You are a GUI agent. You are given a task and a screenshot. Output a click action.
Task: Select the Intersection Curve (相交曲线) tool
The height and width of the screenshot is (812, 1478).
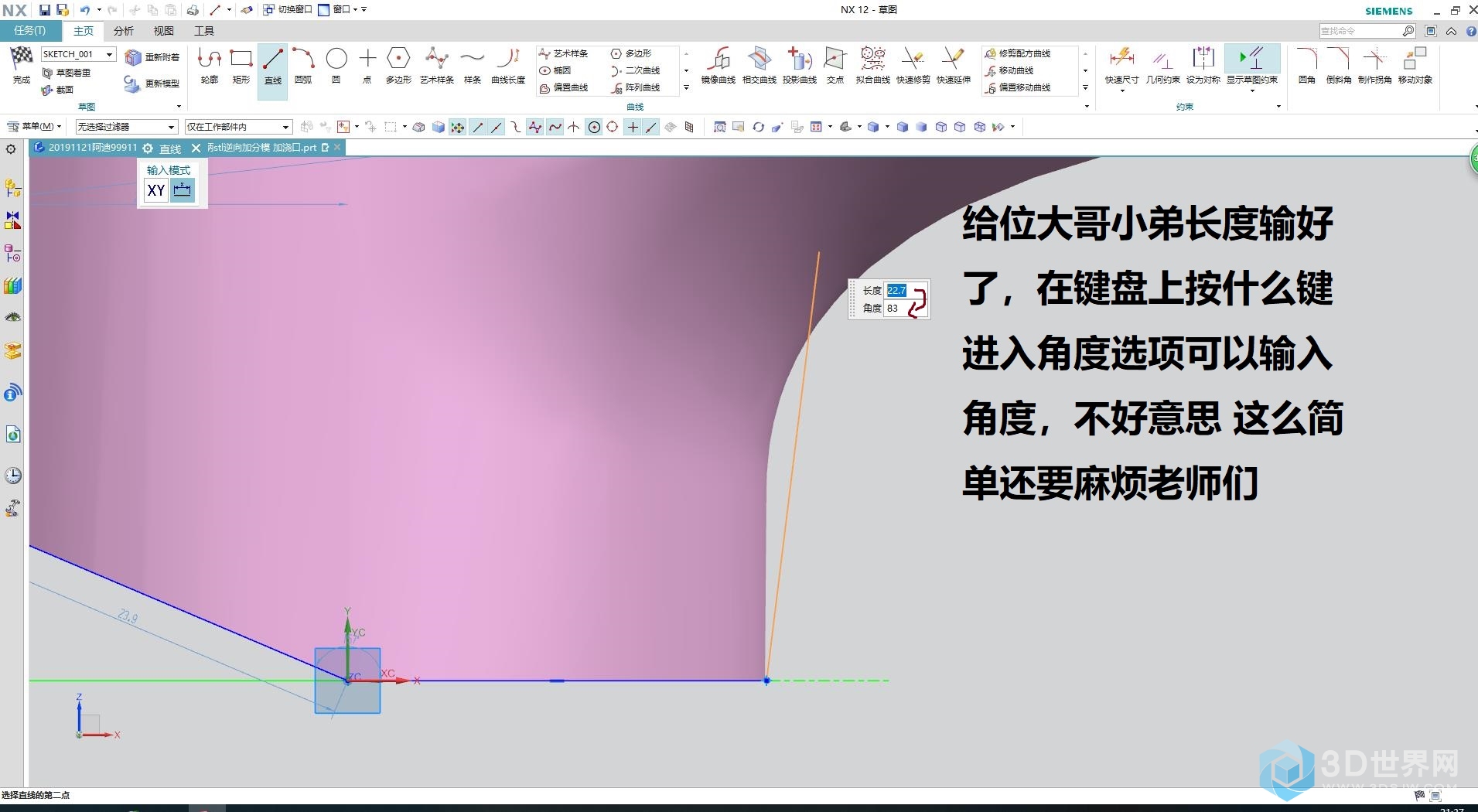coord(759,65)
